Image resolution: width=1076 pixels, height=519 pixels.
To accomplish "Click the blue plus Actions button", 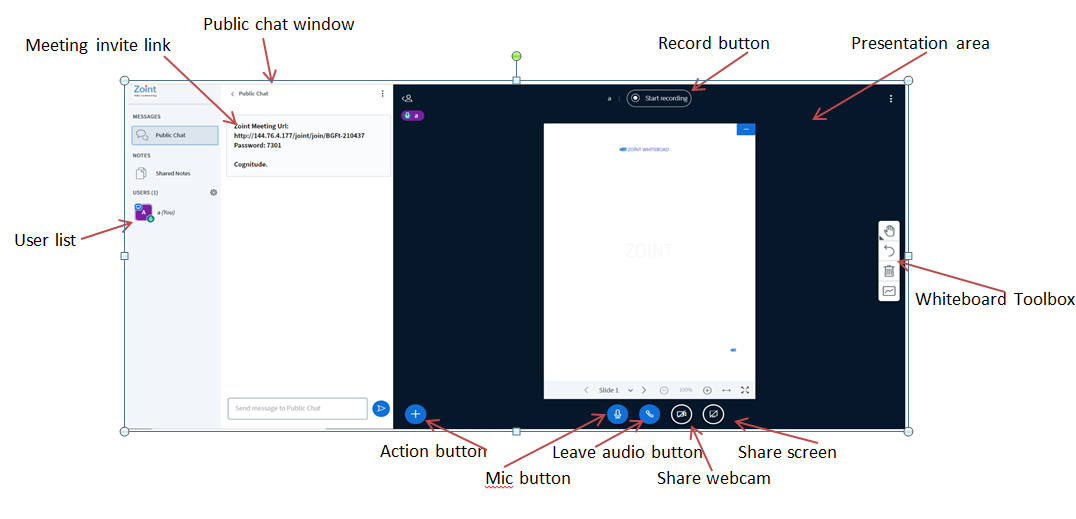I will [x=416, y=414].
